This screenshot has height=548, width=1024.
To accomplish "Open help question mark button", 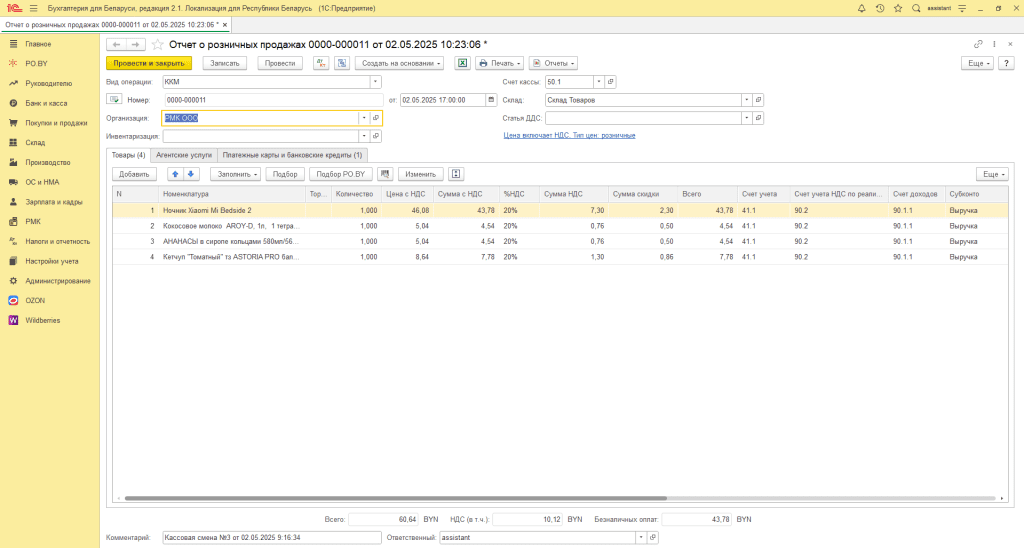I will [1006, 63].
